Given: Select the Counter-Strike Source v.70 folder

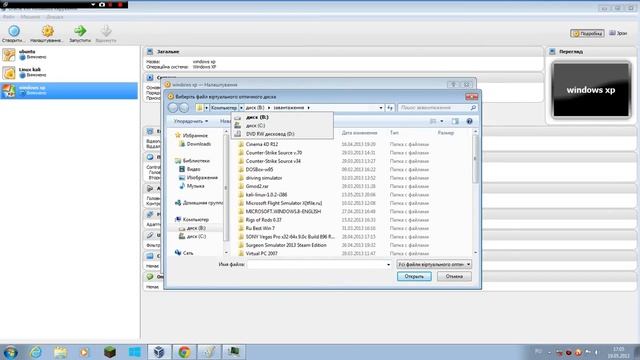Looking at the screenshot, I should coord(273,153).
